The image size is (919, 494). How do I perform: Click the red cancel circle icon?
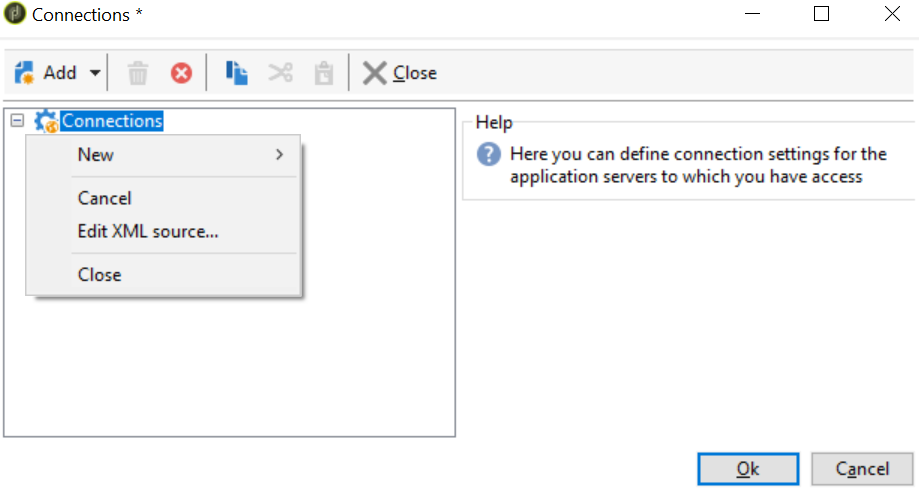181,73
